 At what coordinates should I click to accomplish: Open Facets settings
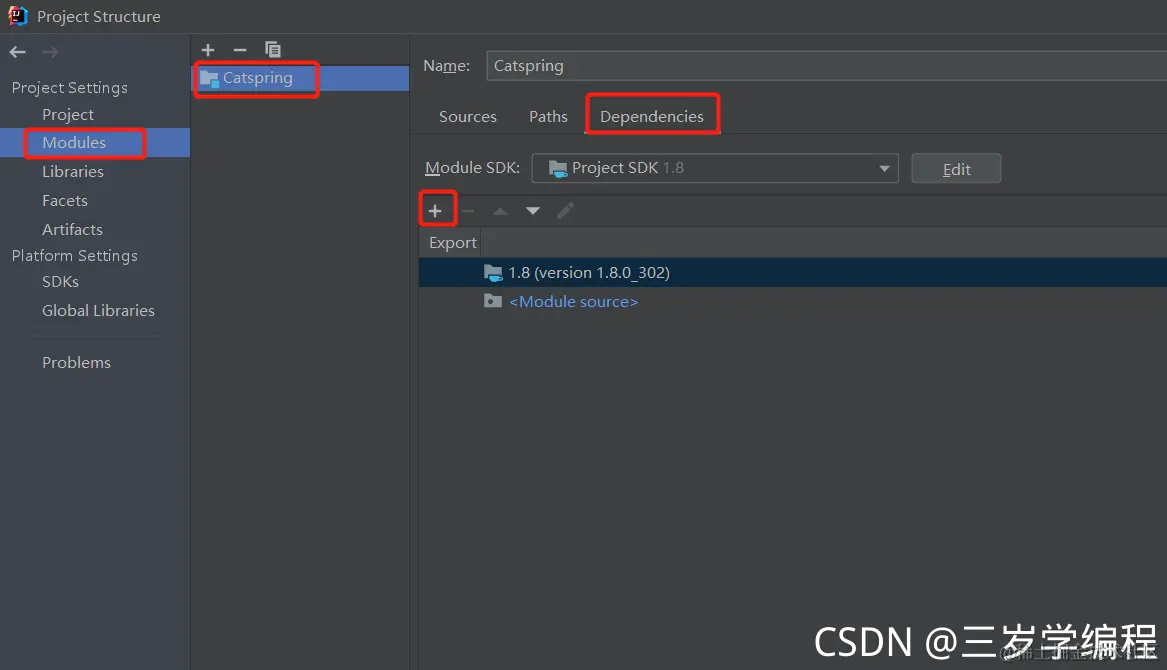click(65, 200)
